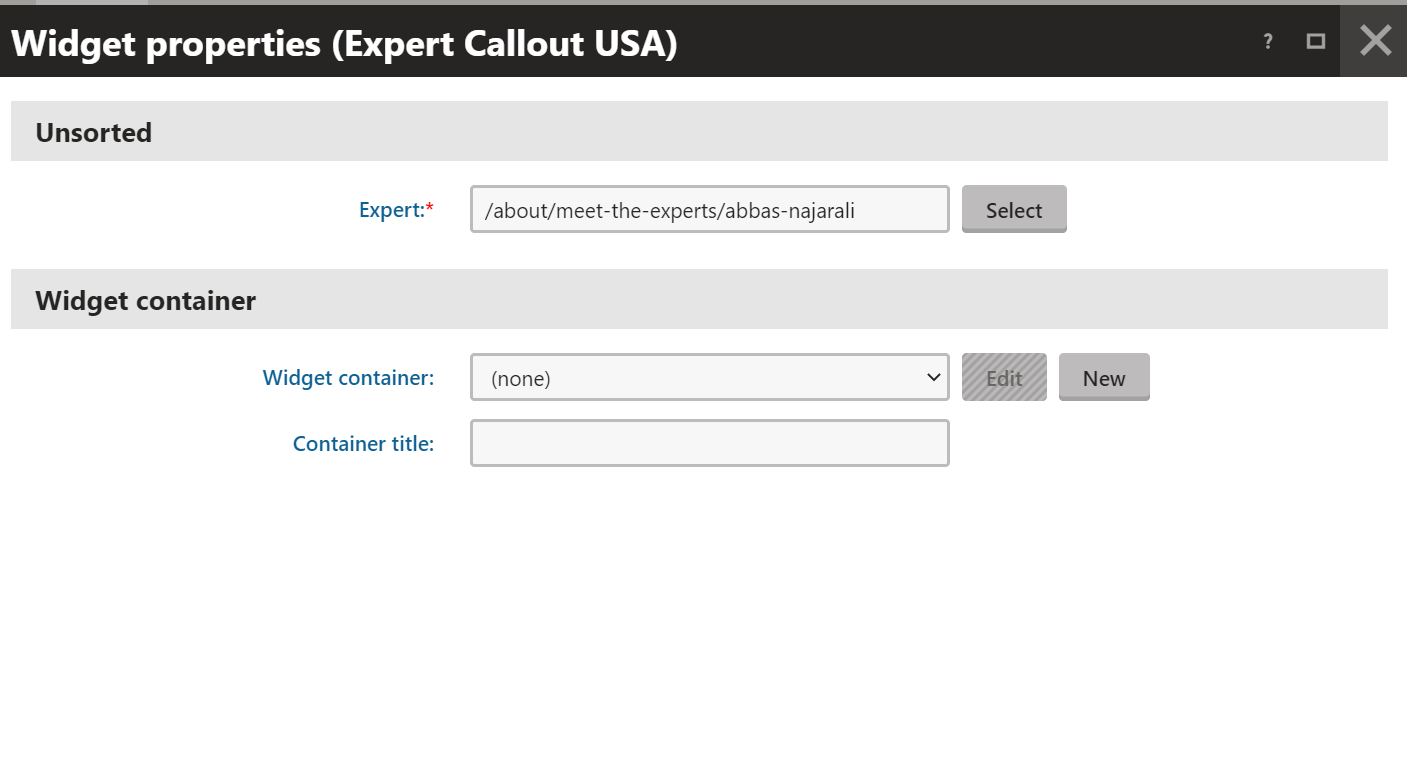Click the red required asterisk beside Expert
1407x769 pixels.
[430, 208]
